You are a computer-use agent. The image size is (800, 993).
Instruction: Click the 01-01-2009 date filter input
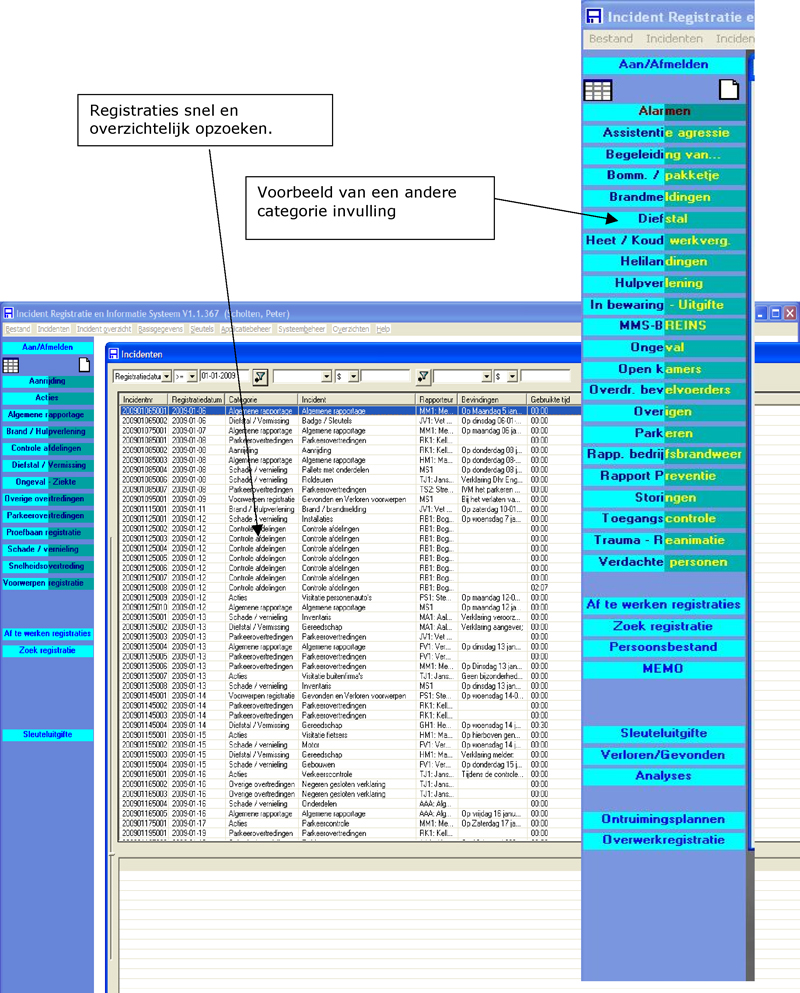[224, 376]
